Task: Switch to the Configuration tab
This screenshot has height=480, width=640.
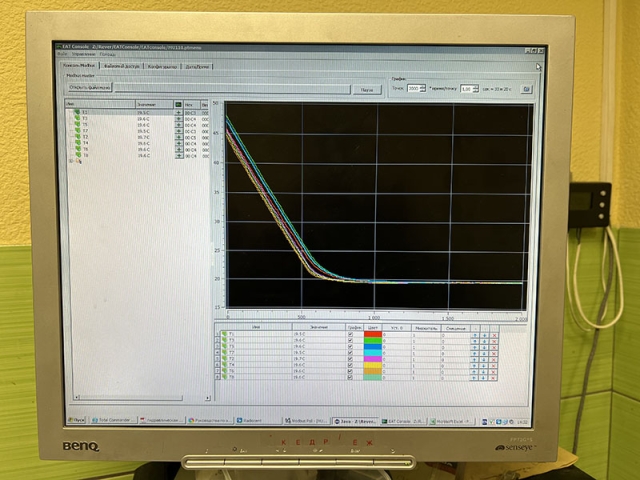Action: click(x=164, y=65)
